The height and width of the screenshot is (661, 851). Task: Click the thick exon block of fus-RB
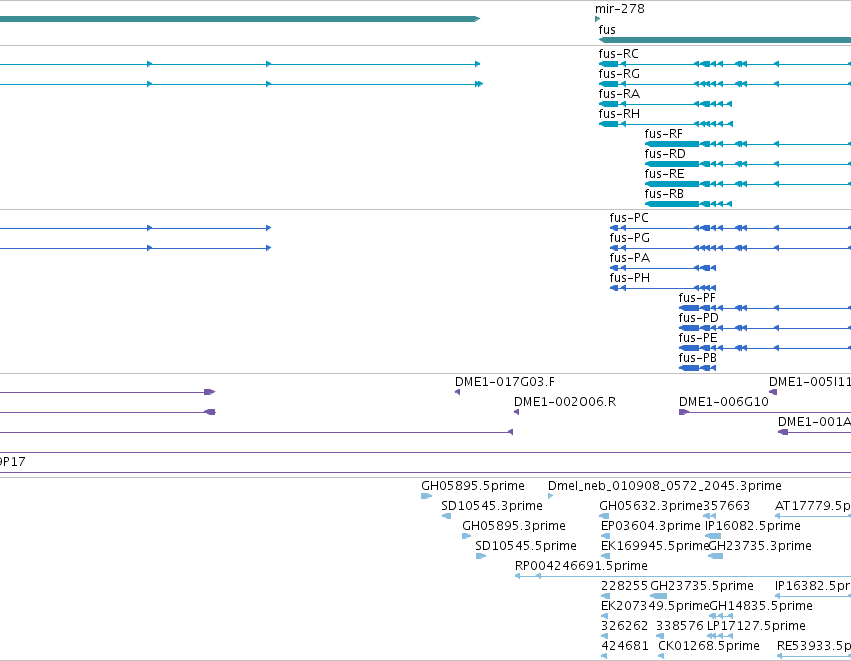[672, 204]
